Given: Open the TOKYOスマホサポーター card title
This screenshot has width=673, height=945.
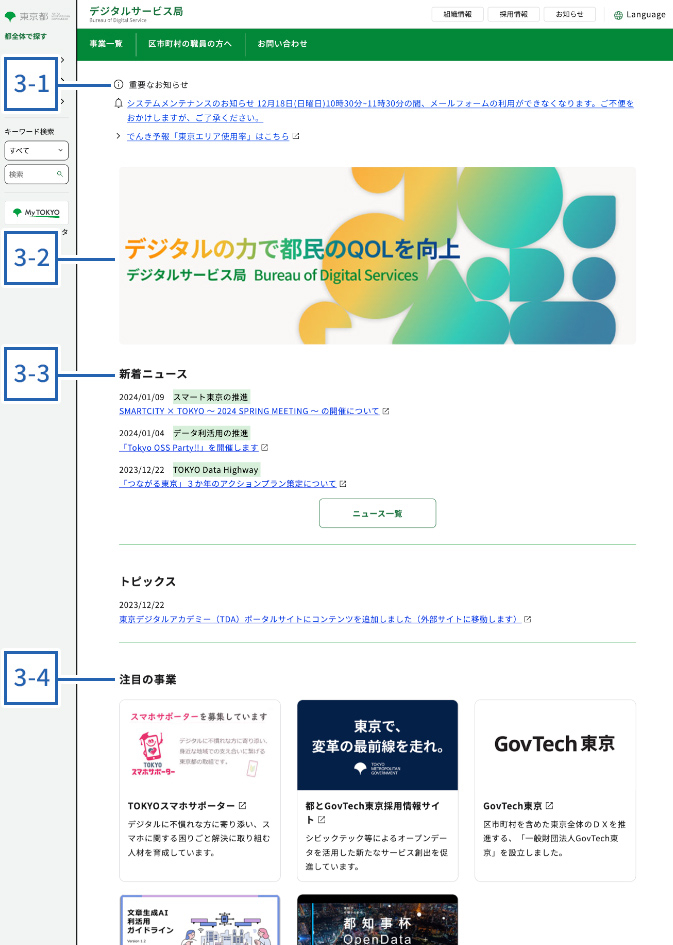Looking at the screenshot, I should (x=181, y=806).
